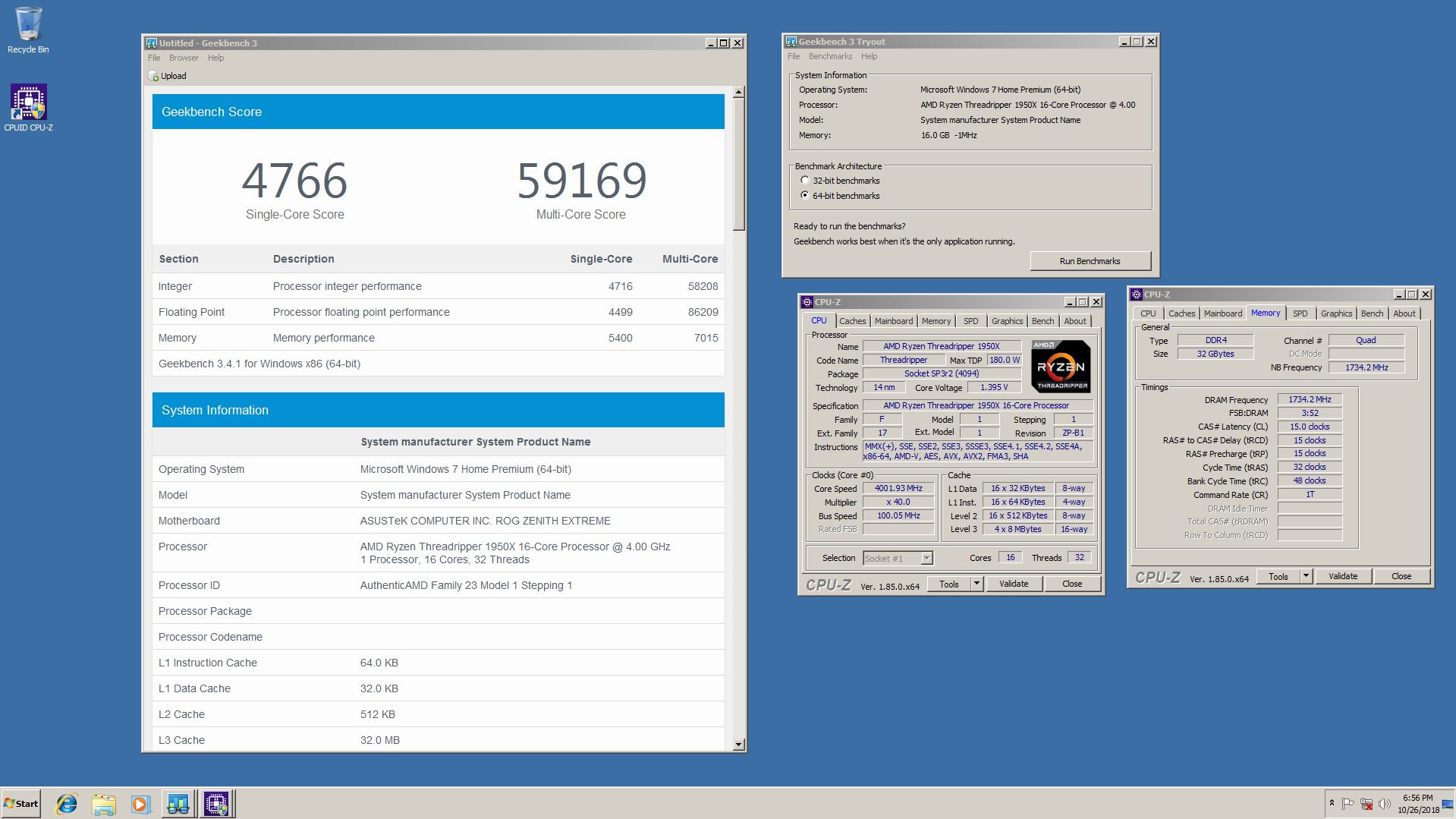Maximize the Geekbench 3 Tryout window
Image resolution: width=1456 pixels, height=819 pixels.
[1137, 42]
